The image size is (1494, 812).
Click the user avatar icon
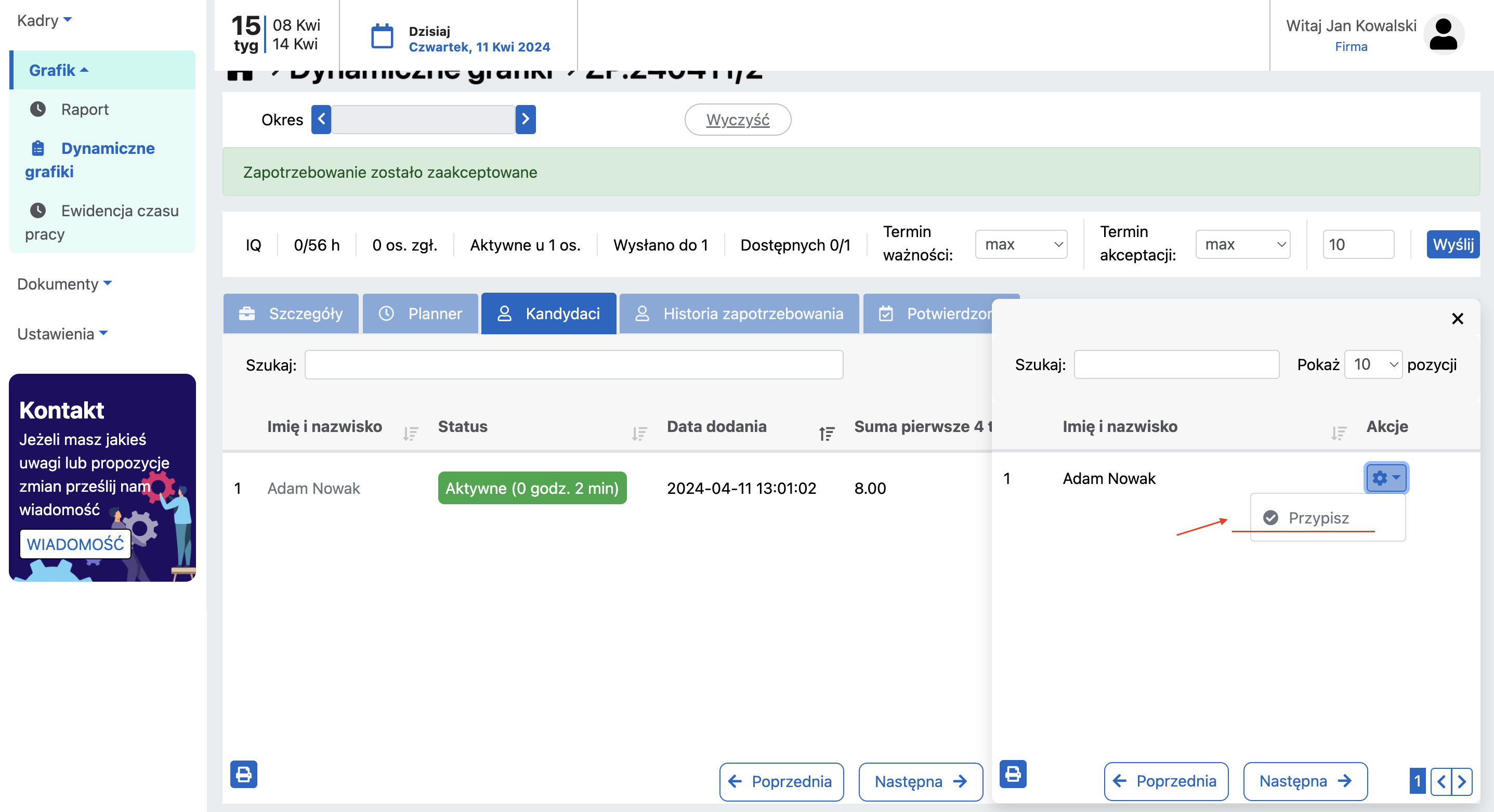(1443, 35)
